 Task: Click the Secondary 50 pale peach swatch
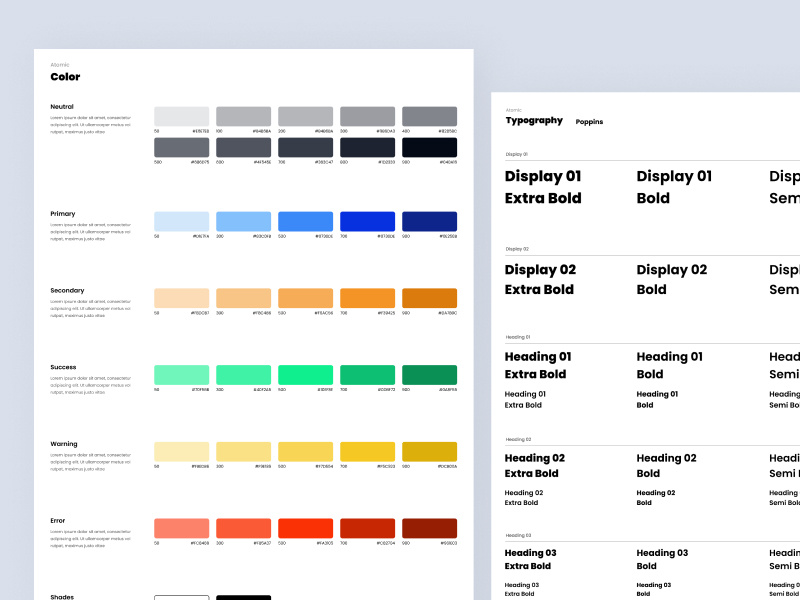coord(181,298)
